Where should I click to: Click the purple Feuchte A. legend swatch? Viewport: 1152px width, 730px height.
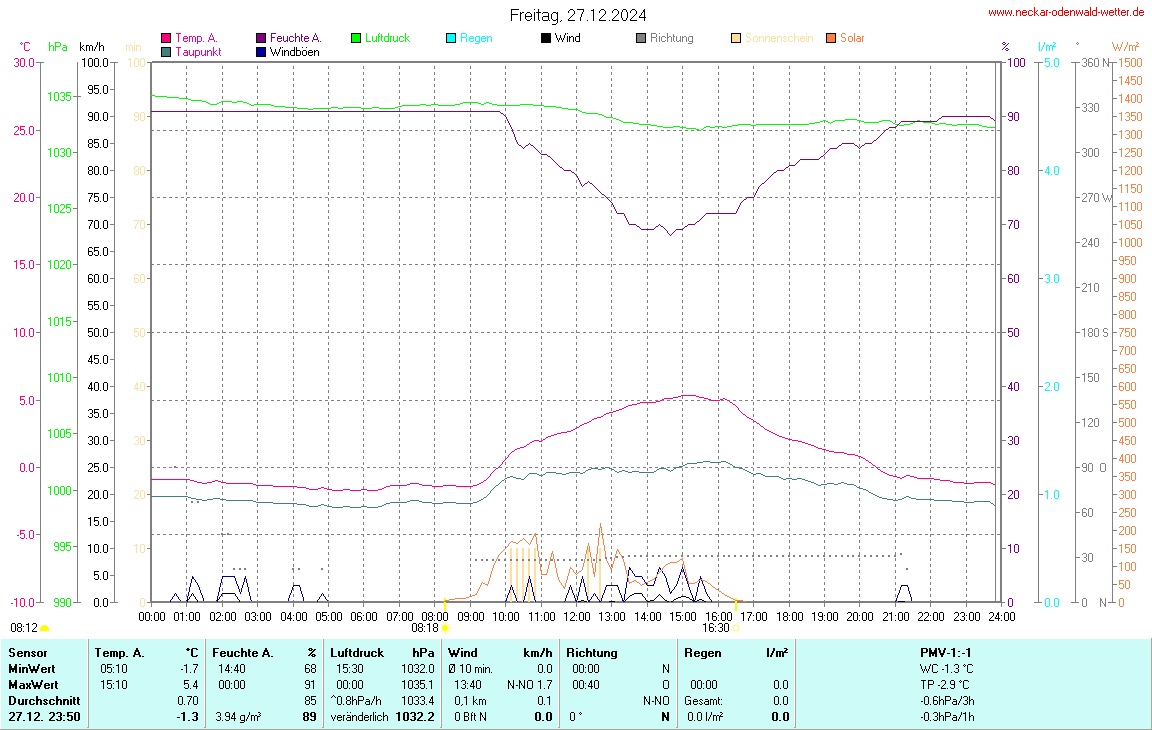pyautogui.click(x=262, y=39)
